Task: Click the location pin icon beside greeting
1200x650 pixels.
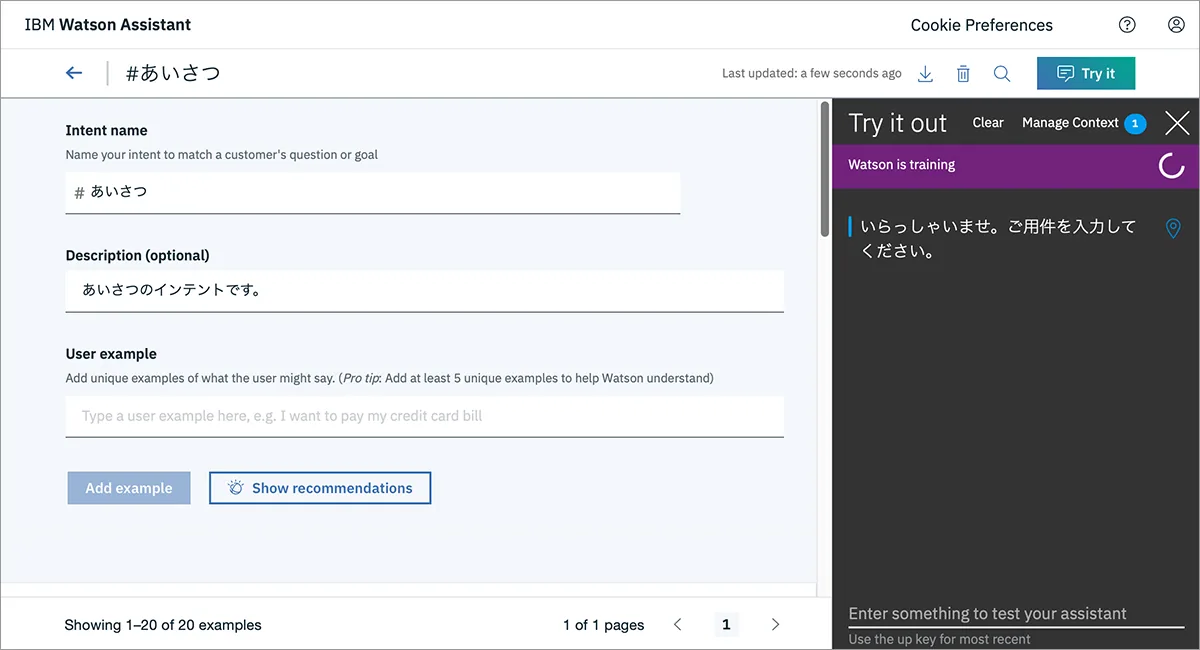Action: (1174, 229)
